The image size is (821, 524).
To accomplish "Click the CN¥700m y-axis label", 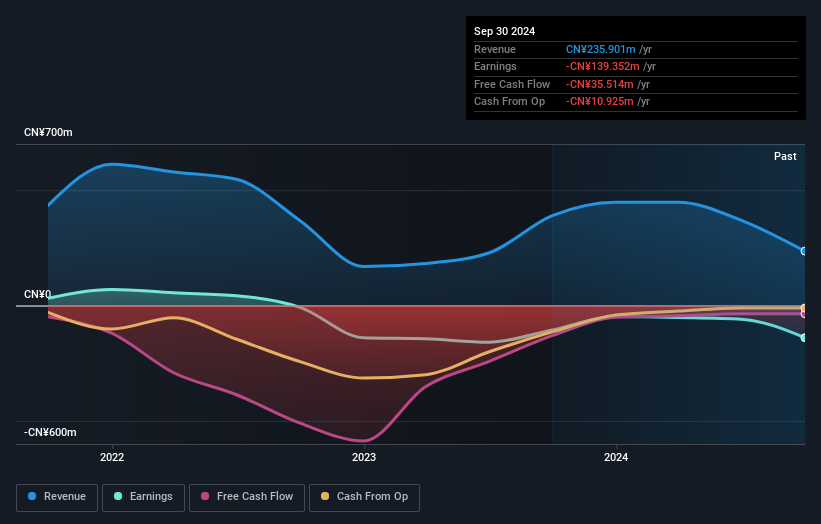I will click(48, 132).
